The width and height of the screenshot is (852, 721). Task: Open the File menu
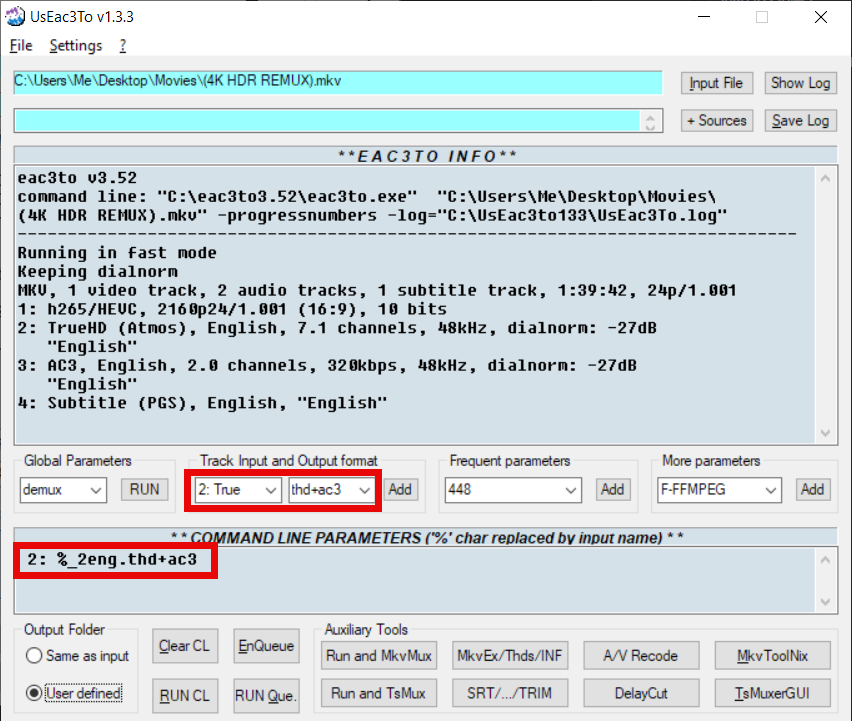[x=21, y=46]
